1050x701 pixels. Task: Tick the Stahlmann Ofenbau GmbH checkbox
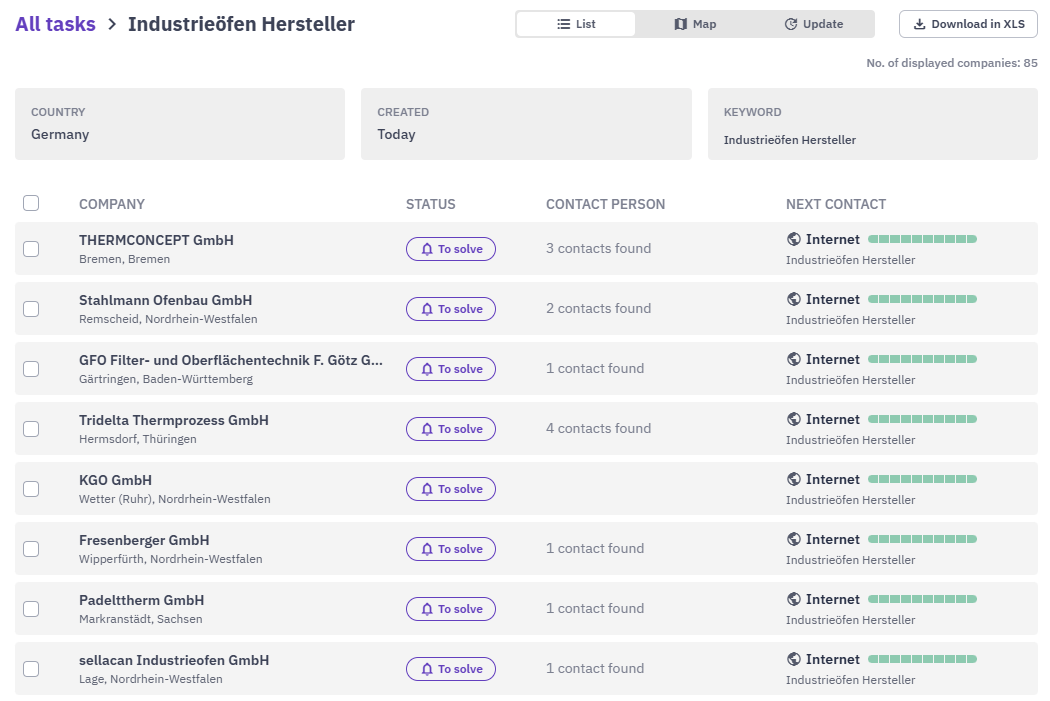coord(31,309)
